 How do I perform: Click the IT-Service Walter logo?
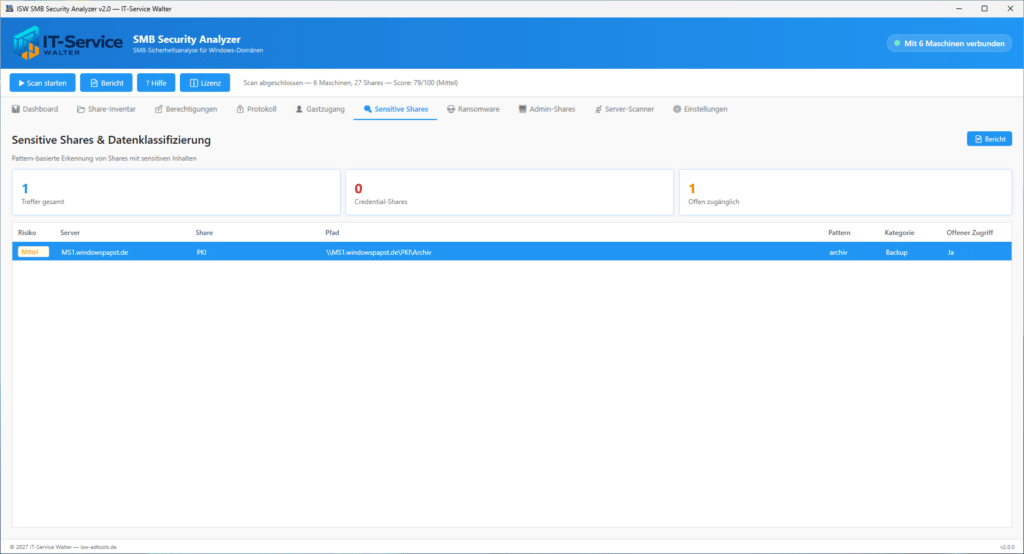click(x=67, y=43)
